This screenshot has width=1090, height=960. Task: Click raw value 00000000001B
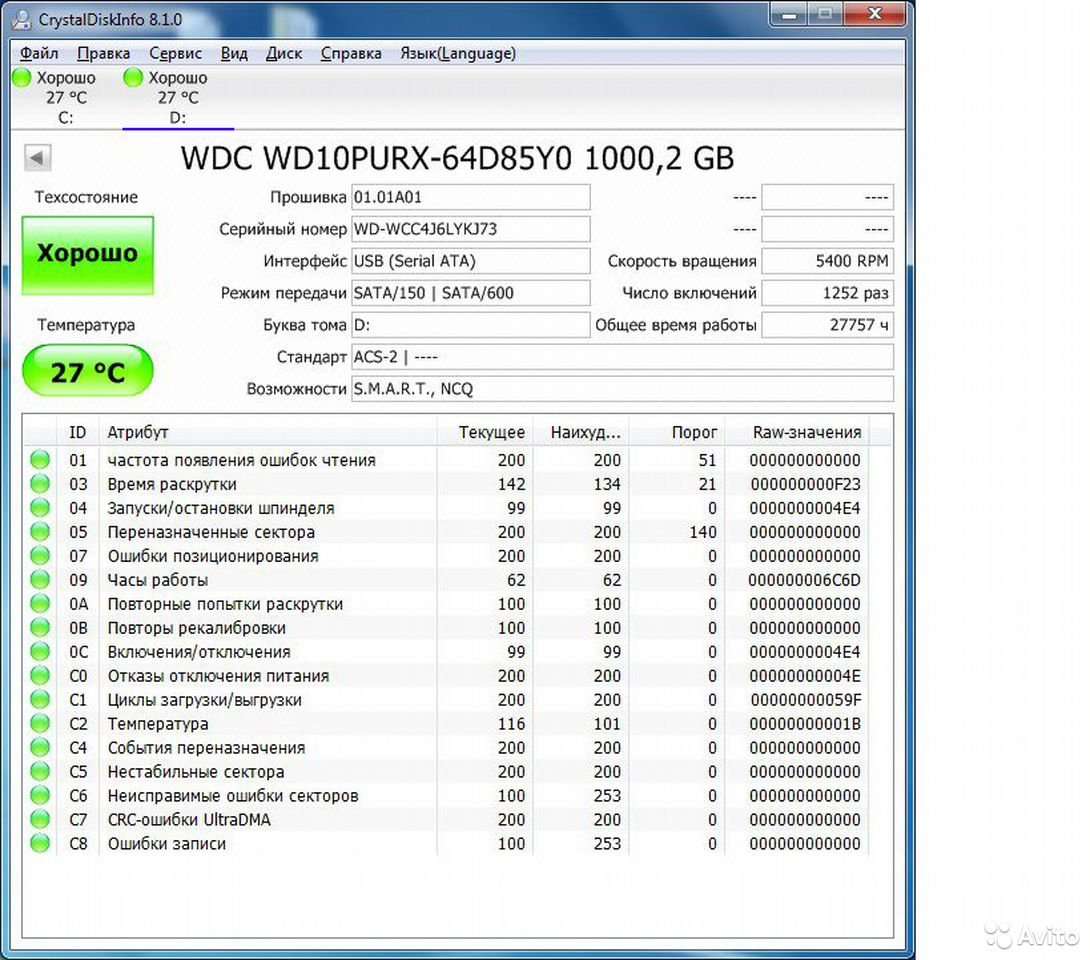pos(805,724)
